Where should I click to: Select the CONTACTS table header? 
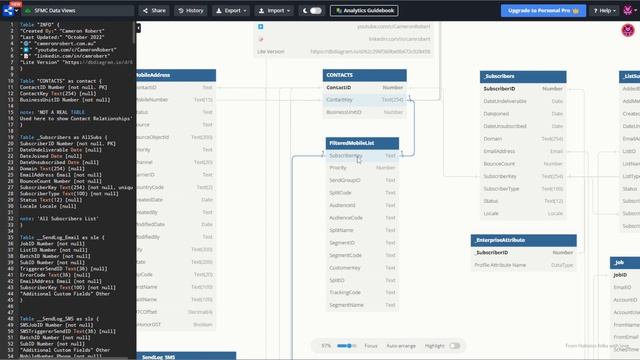(x=364, y=75)
